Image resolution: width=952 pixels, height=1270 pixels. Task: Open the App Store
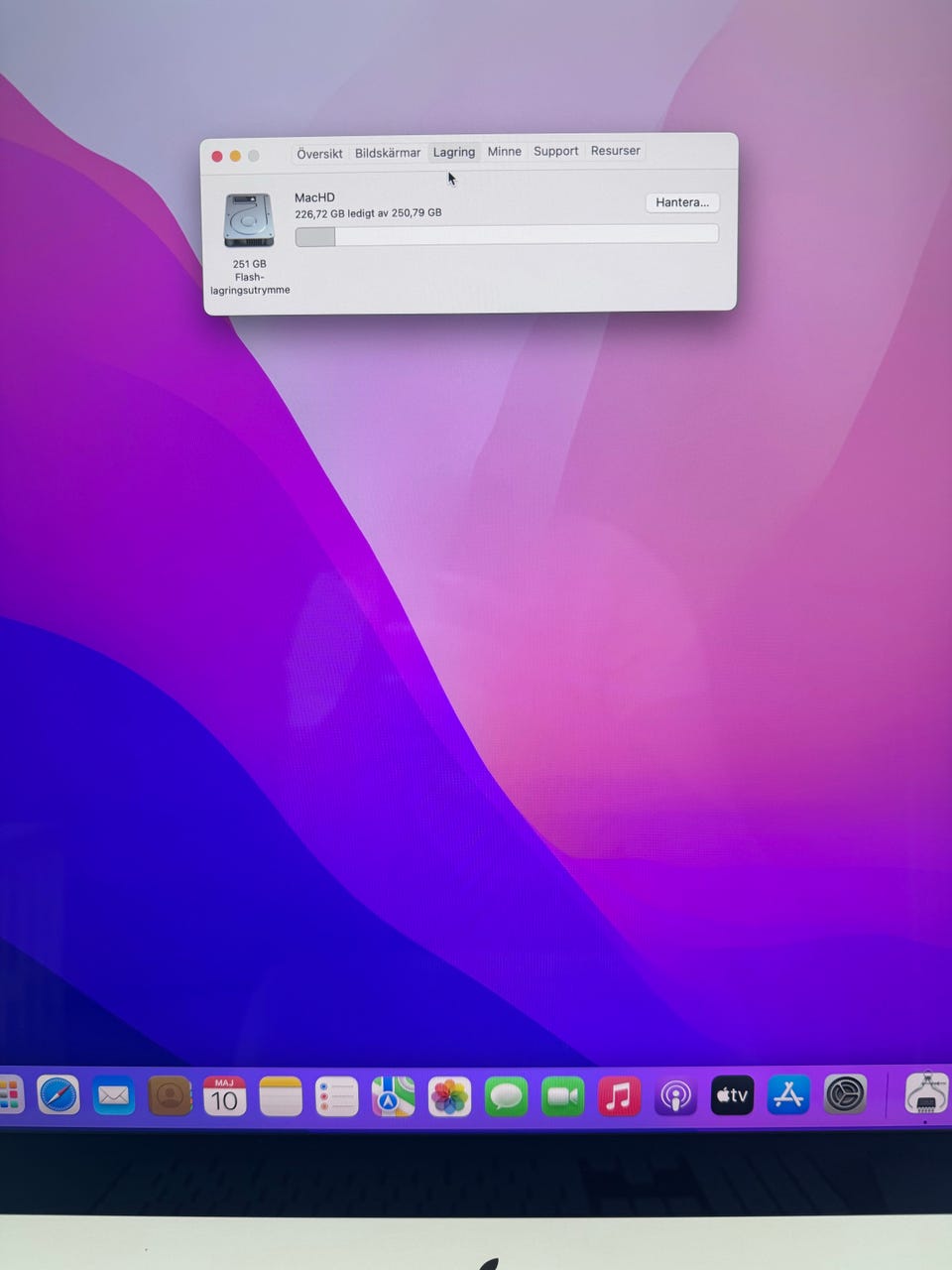[x=788, y=1095]
